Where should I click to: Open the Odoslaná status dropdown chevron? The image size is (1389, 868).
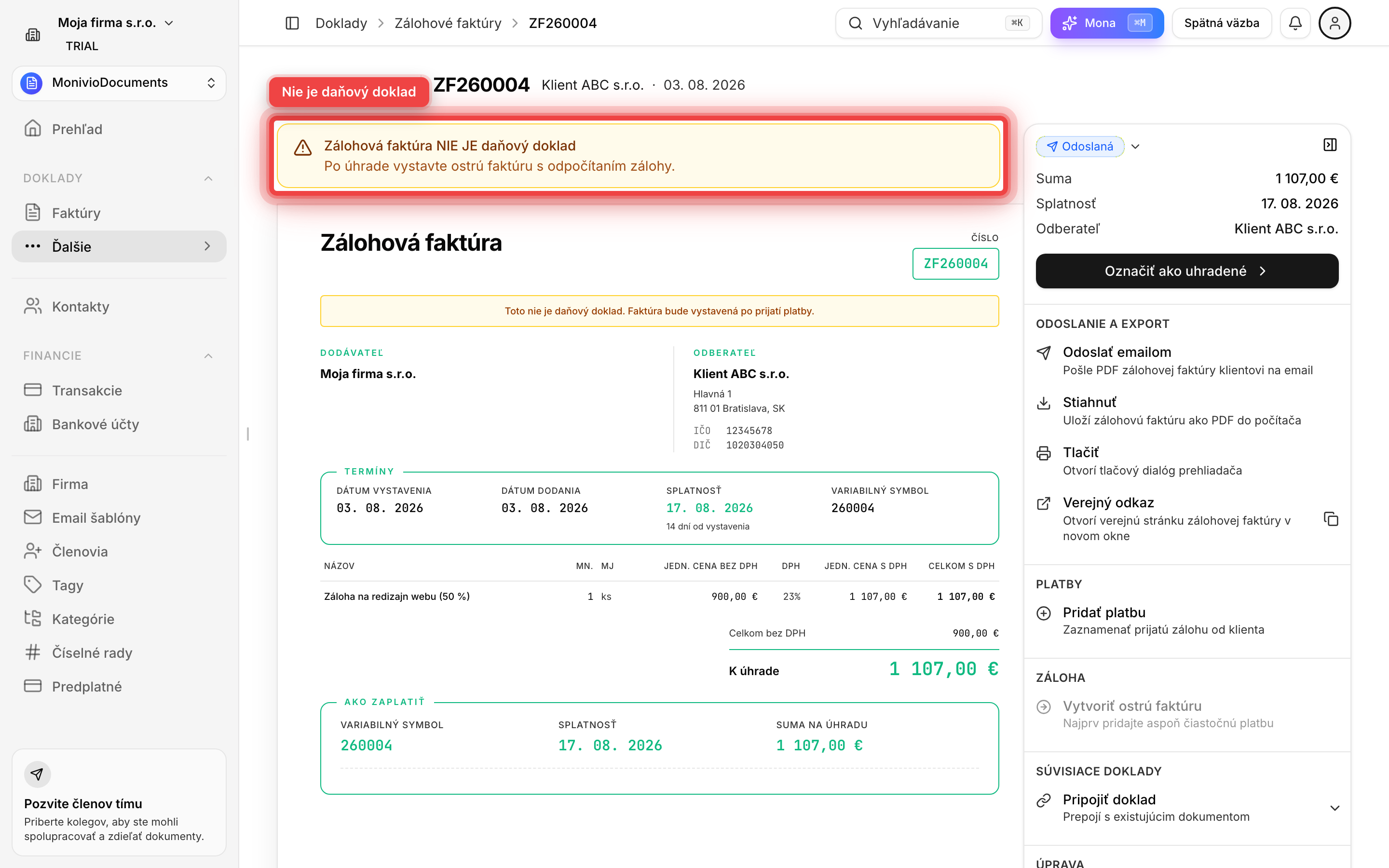1135,147
